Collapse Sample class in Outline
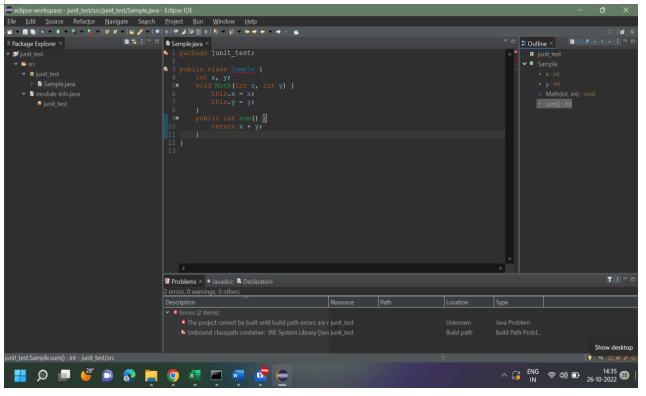This screenshot has width=646, height=396. coord(524,64)
